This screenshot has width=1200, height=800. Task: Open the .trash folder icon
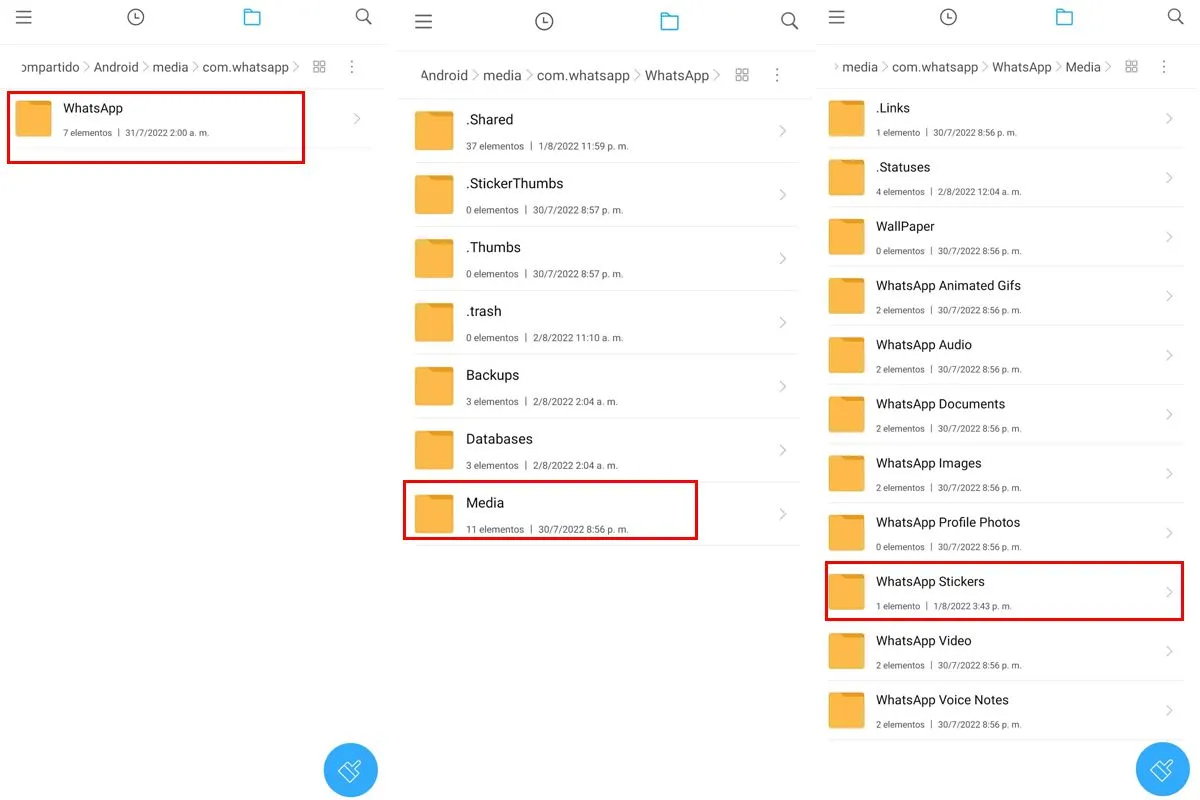tap(434, 323)
